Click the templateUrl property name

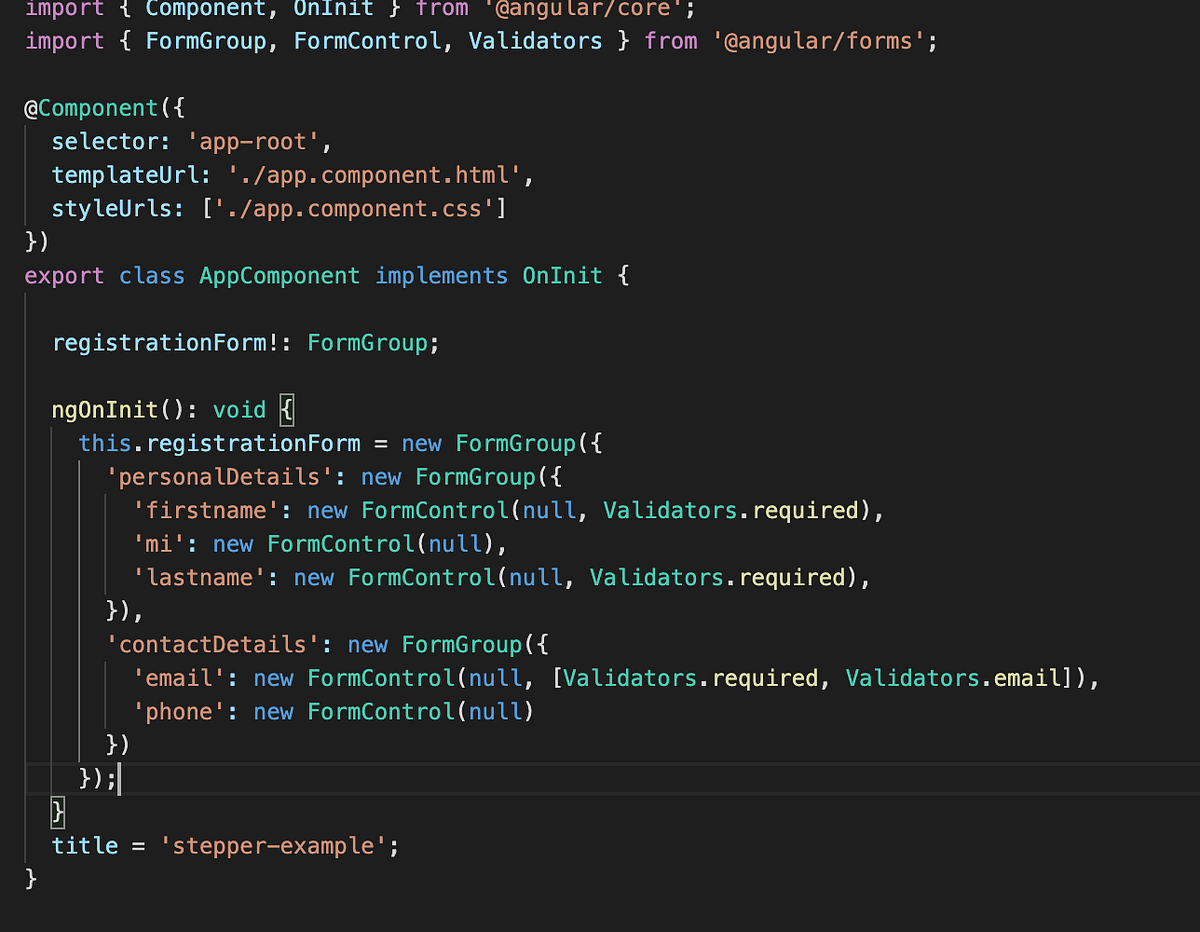pos(128,174)
